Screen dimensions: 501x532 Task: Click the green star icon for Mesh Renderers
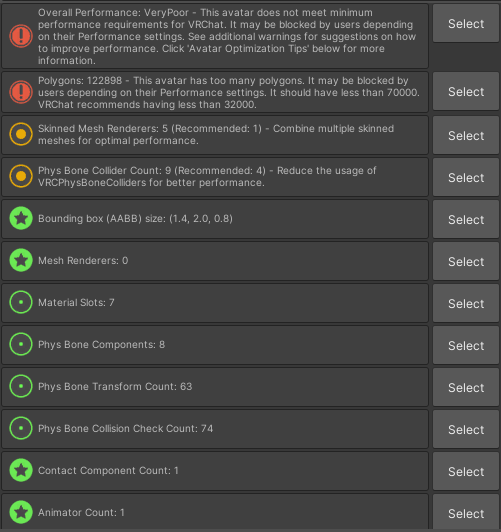[21, 260]
